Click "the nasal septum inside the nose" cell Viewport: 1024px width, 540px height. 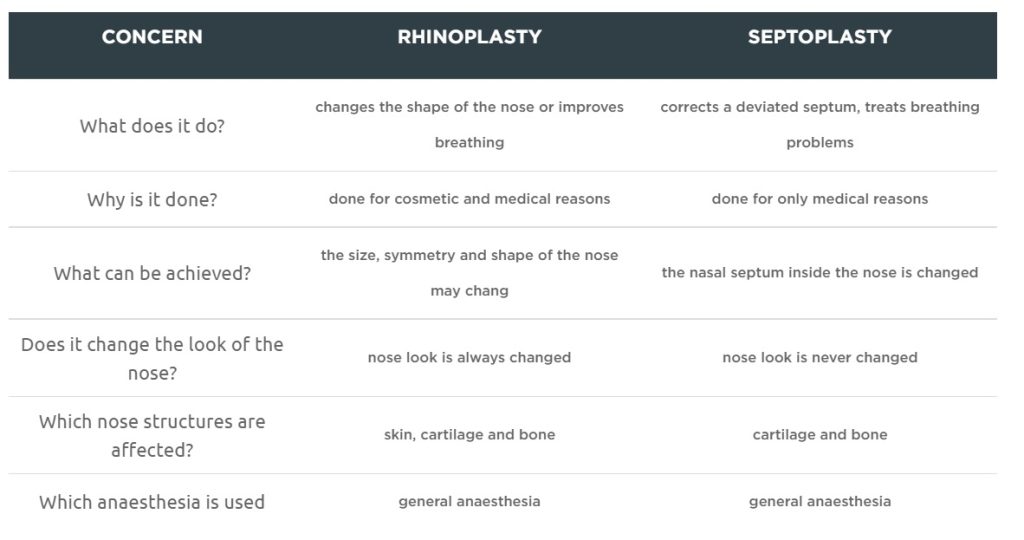click(x=819, y=272)
